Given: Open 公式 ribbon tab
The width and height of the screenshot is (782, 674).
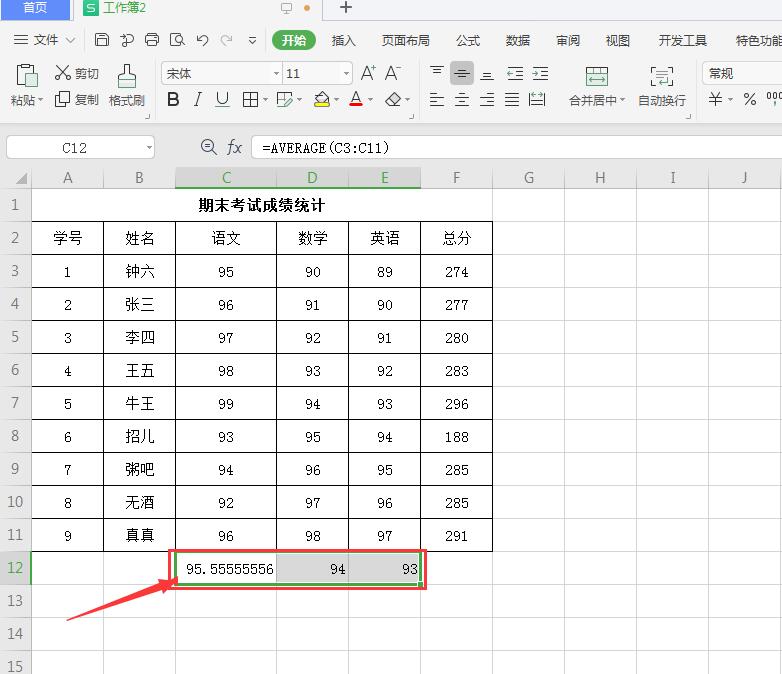Looking at the screenshot, I should (468, 40).
